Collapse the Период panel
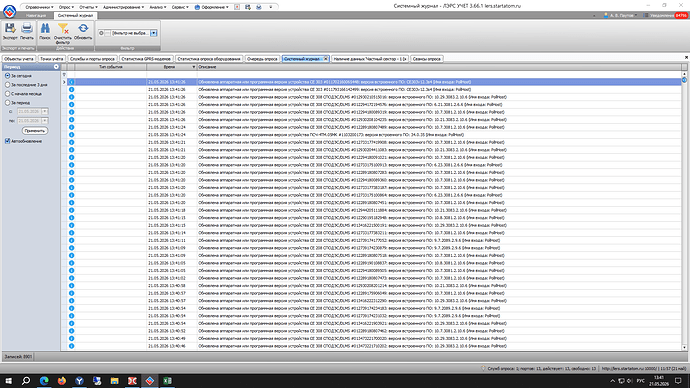Image resolution: width=690 pixels, height=388 pixels. tap(56, 67)
